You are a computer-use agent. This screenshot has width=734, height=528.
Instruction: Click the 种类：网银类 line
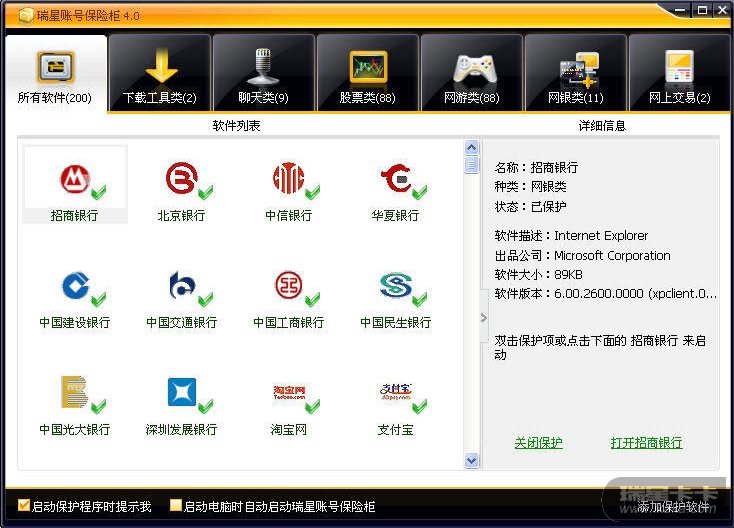pyautogui.click(x=530, y=187)
